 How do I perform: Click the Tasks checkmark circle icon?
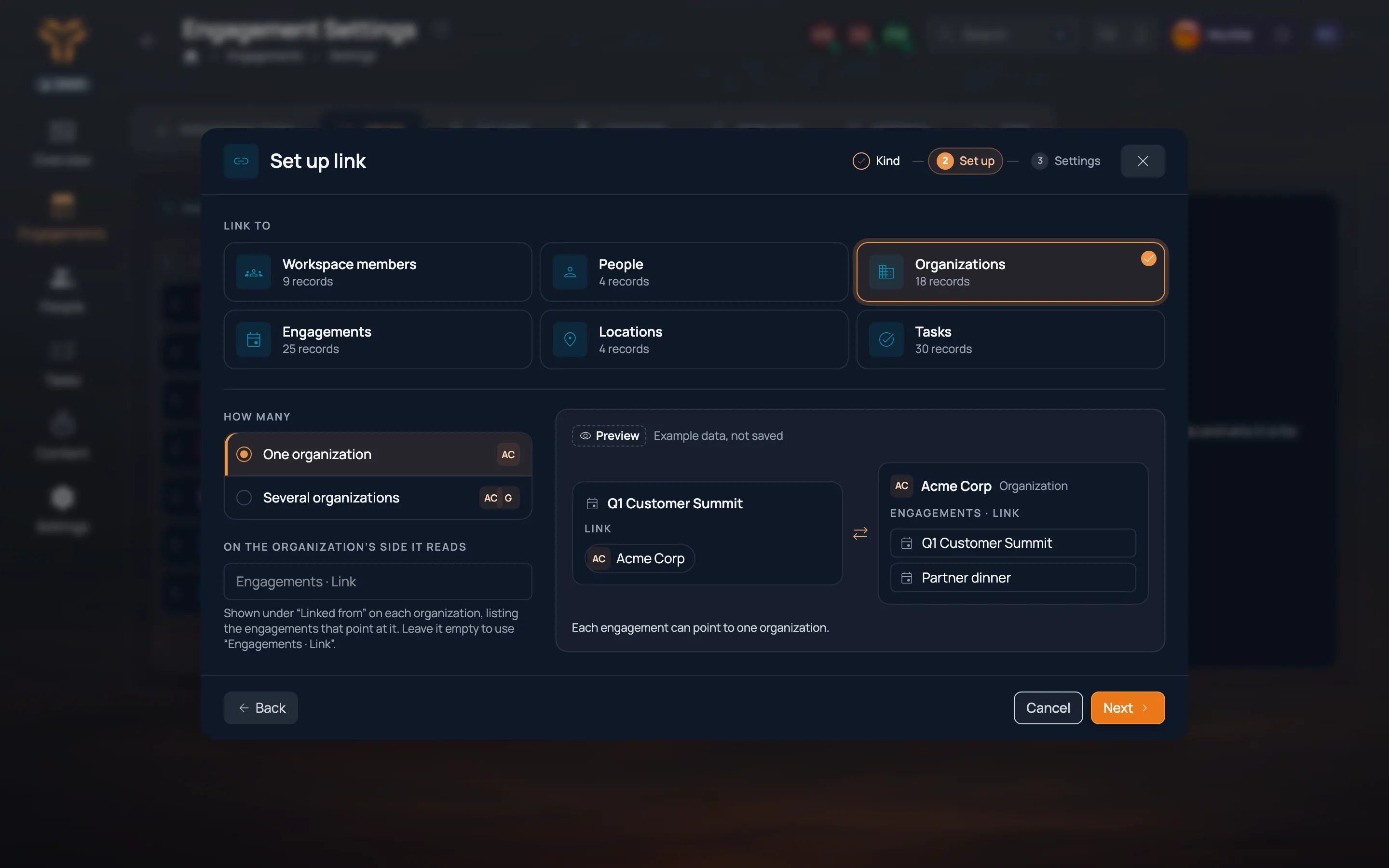886,340
